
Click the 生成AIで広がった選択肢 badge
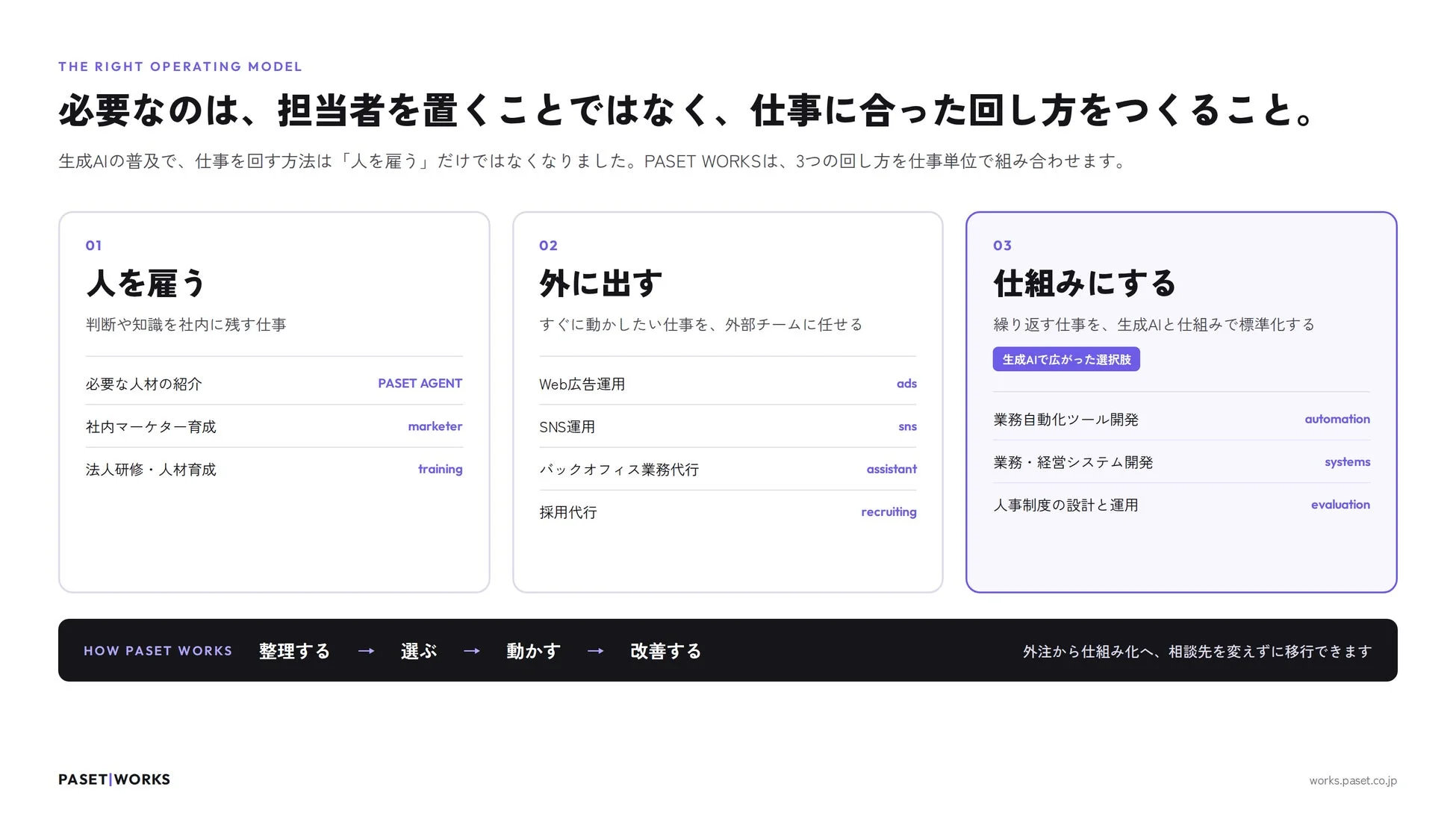1066,359
